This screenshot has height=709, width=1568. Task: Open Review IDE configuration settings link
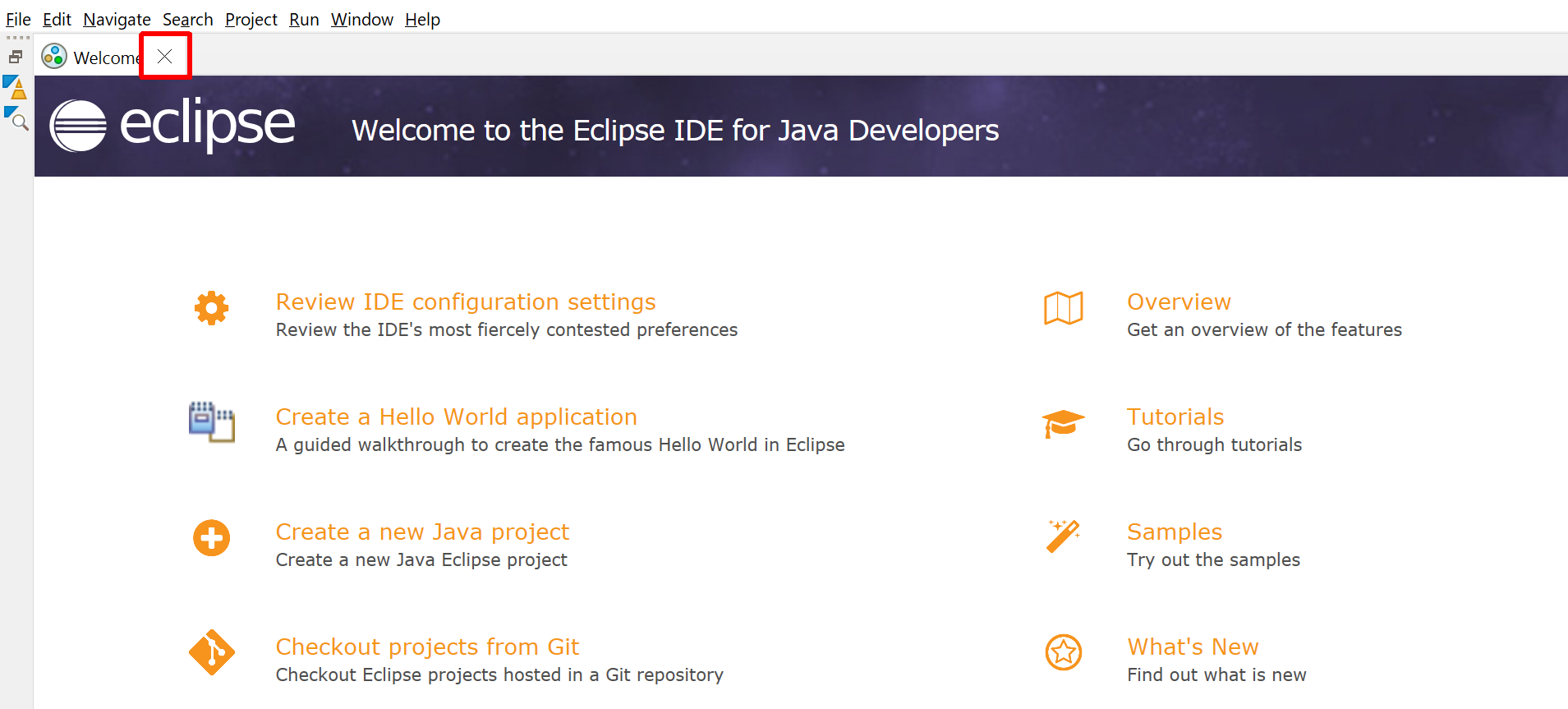[466, 302]
